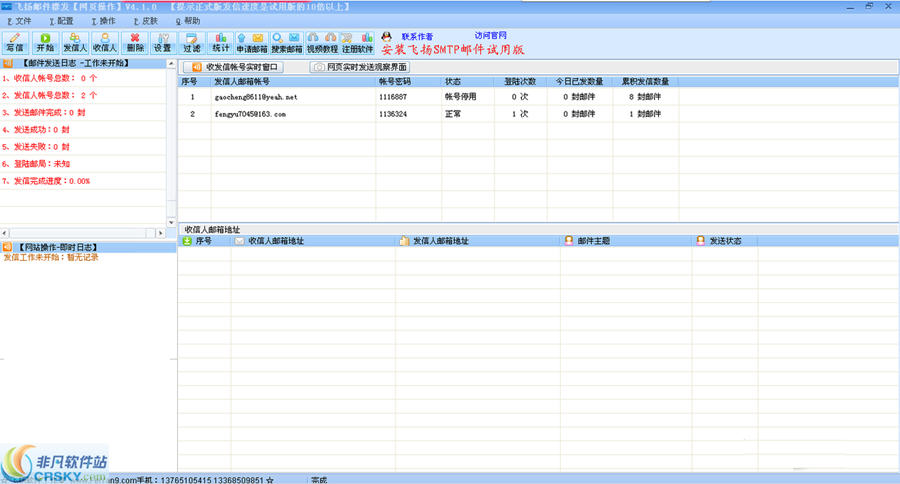Sort by 帐号密码 column header
The image size is (900, 484).
[x=409, y=82]
